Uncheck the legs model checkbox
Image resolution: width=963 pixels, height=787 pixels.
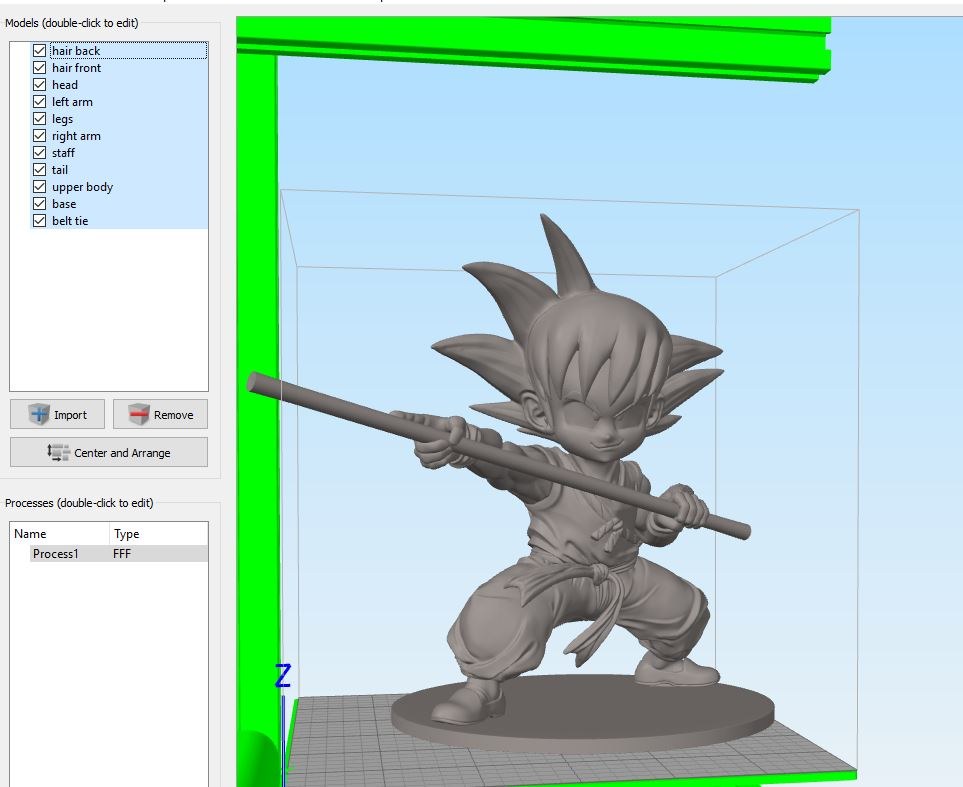click(x=39, y=119)
